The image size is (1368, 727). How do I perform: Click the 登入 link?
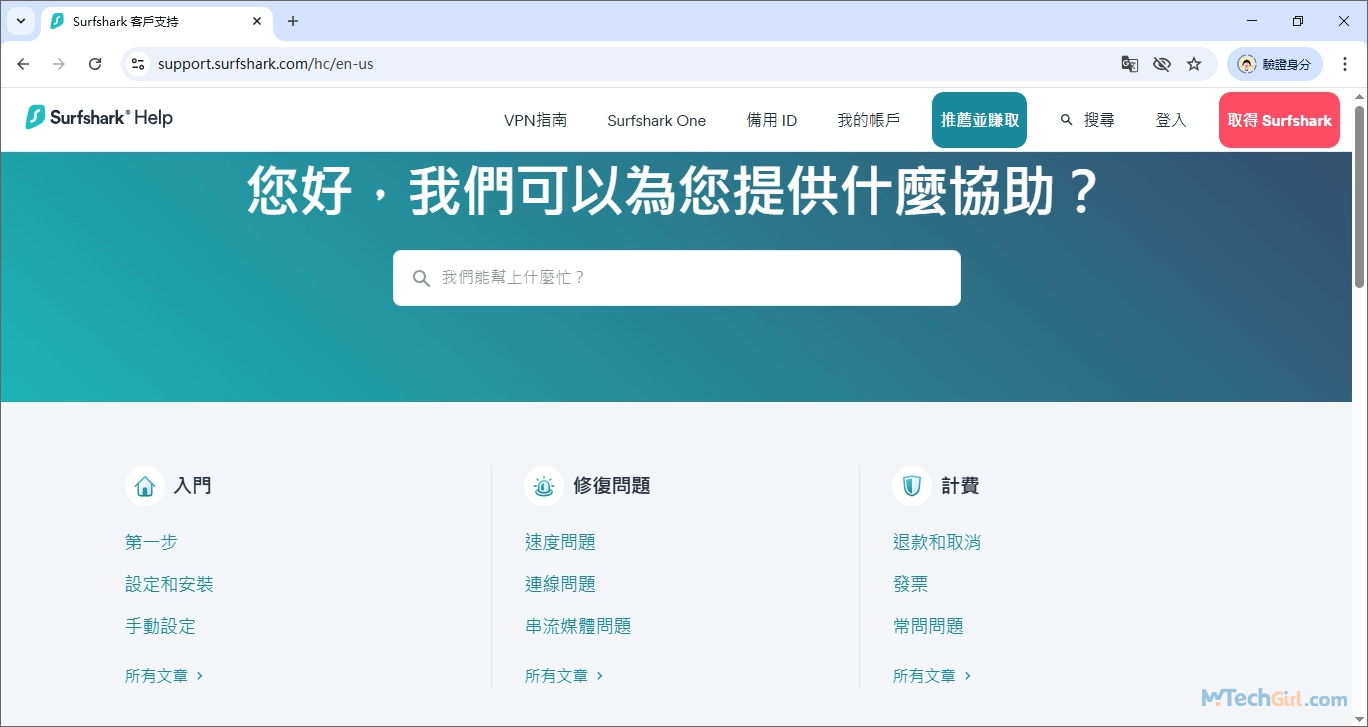tap(1170, 119)
